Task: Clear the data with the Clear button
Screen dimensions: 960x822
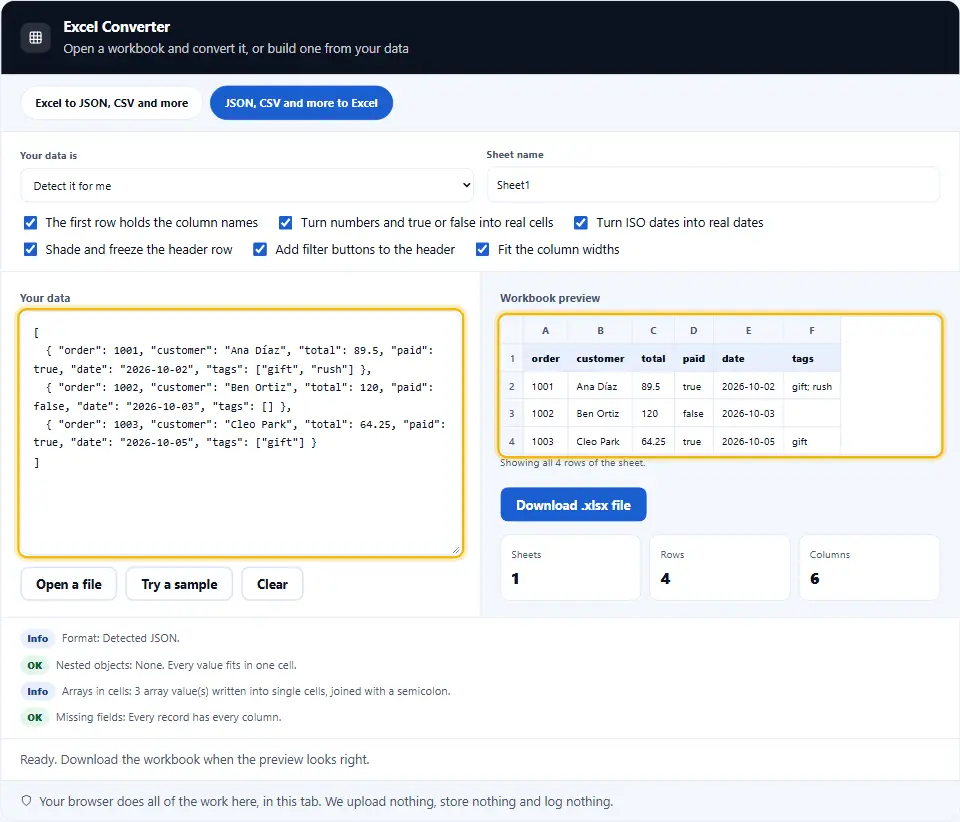Action: 272,585
